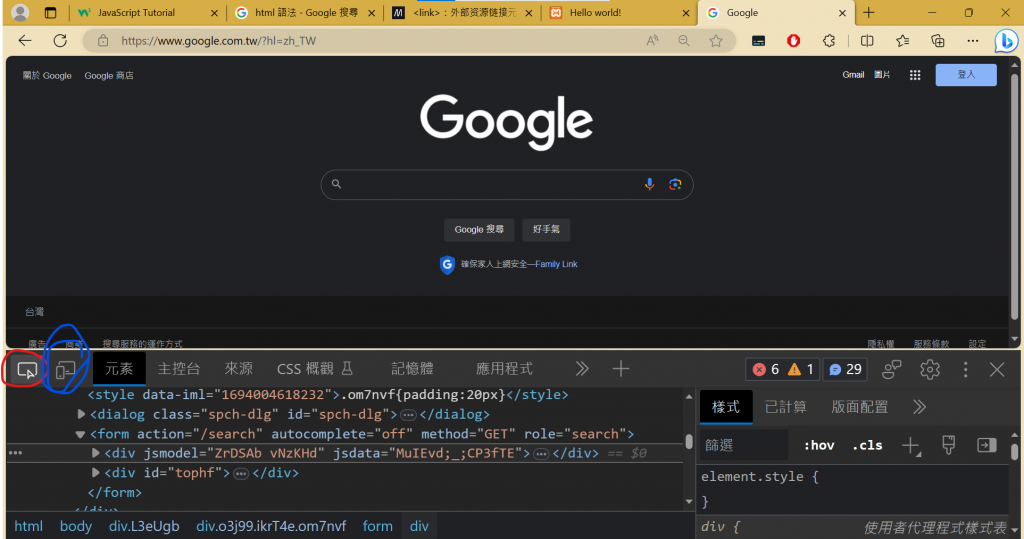Click the Google search input box
Screen dimensions: 1024x539
pos(506,185)
